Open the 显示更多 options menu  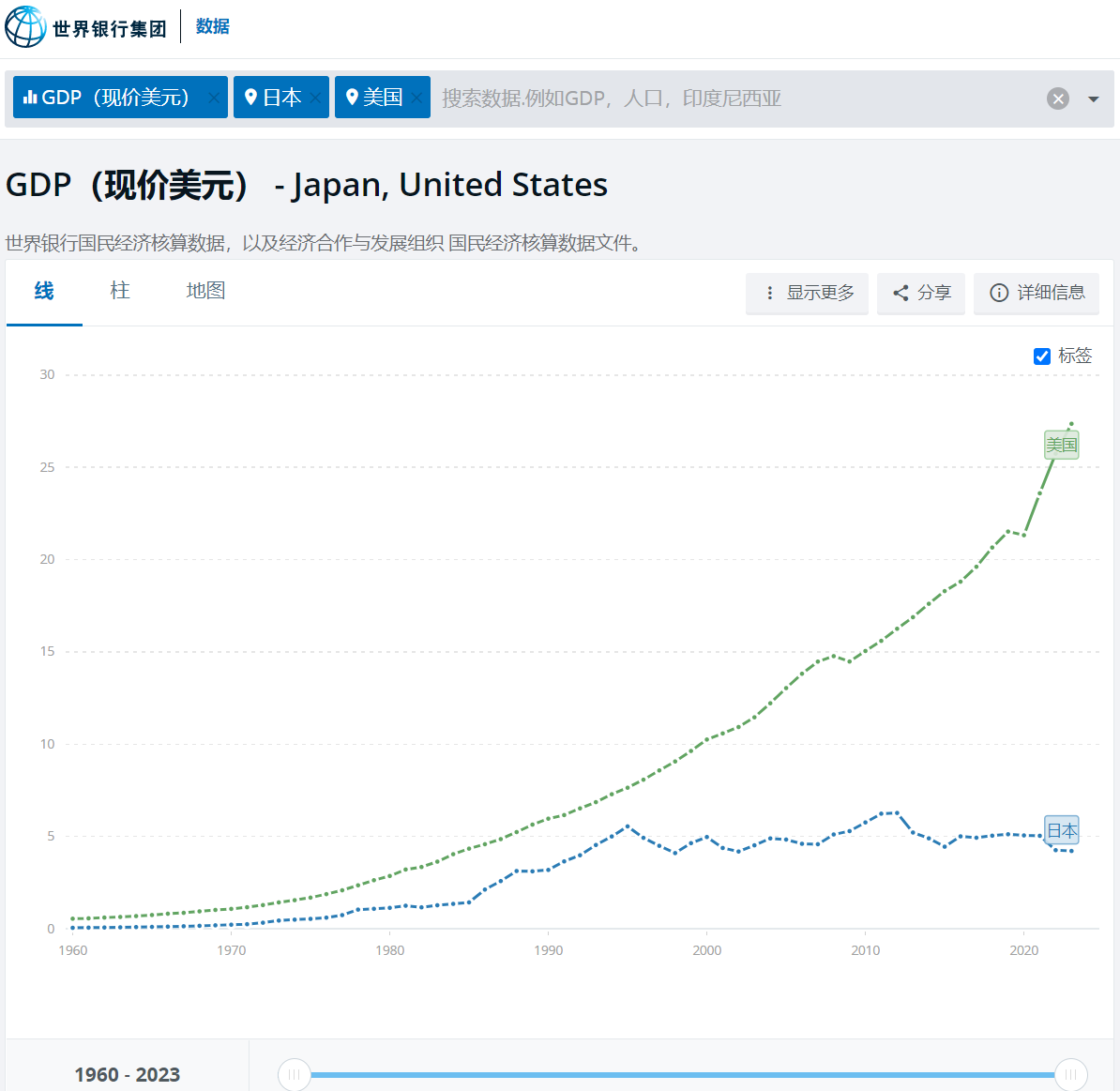(808, 293)
